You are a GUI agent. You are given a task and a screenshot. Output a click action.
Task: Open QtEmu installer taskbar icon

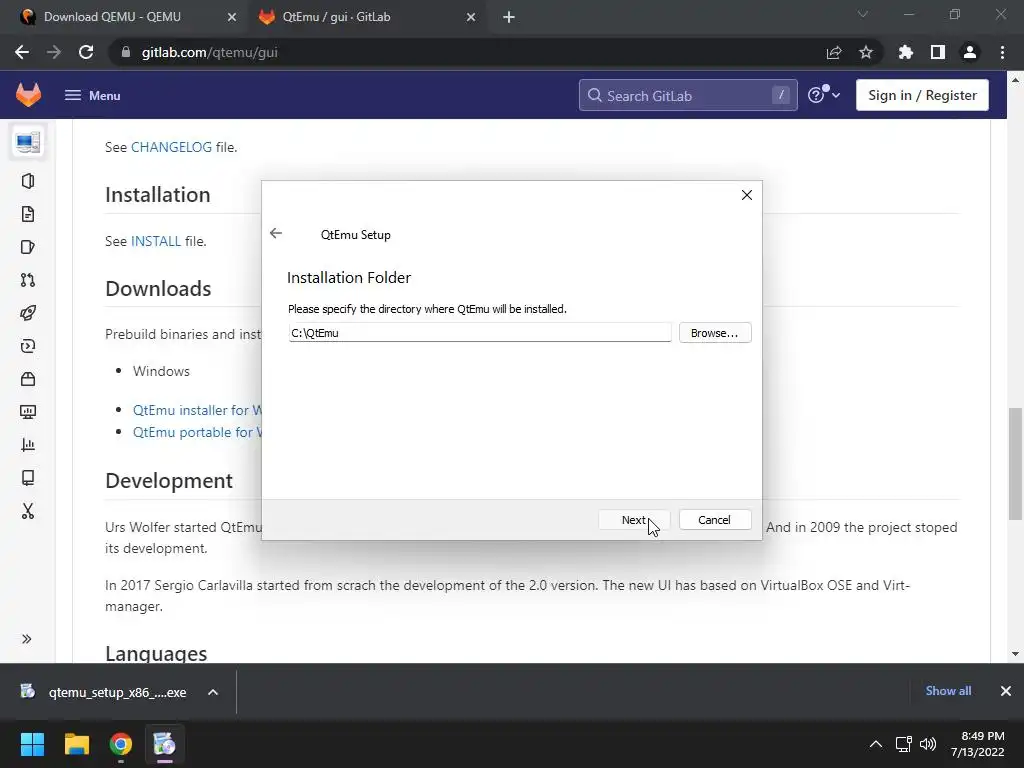[x=165, y=744]
